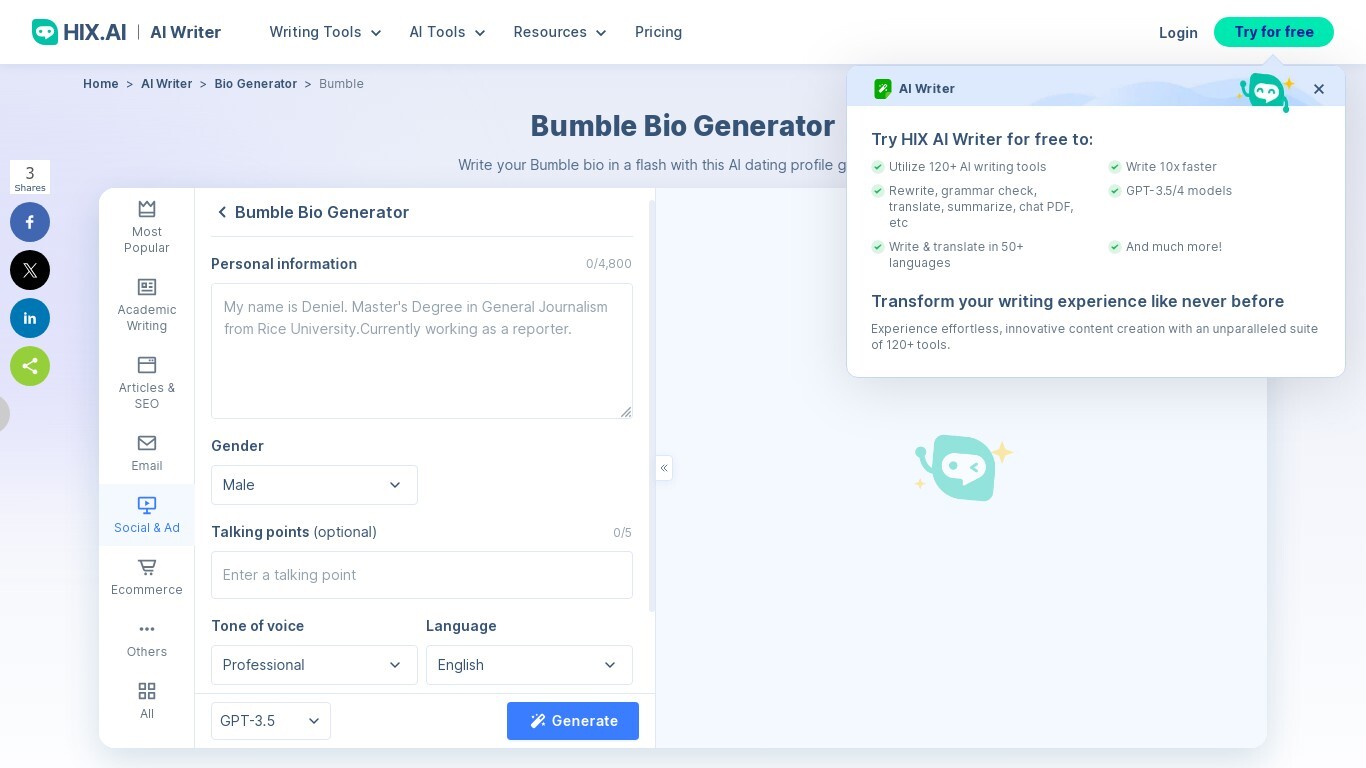Collapse the panel with double-chevron handle

[664, 468]
